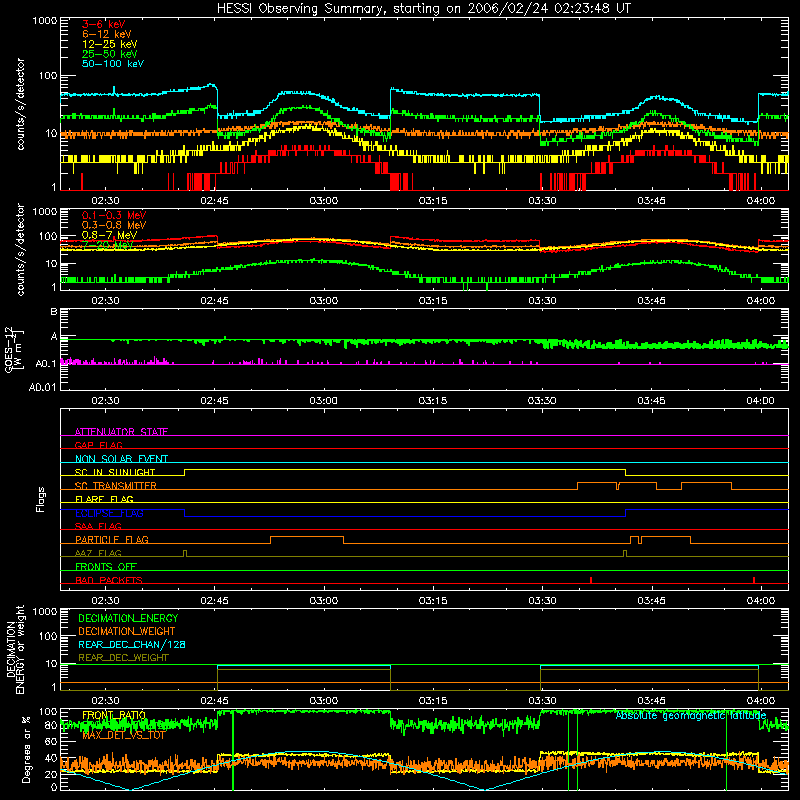Click the last BAD_PACKETS spike near 04:00
800x800 pixels.
754,580
